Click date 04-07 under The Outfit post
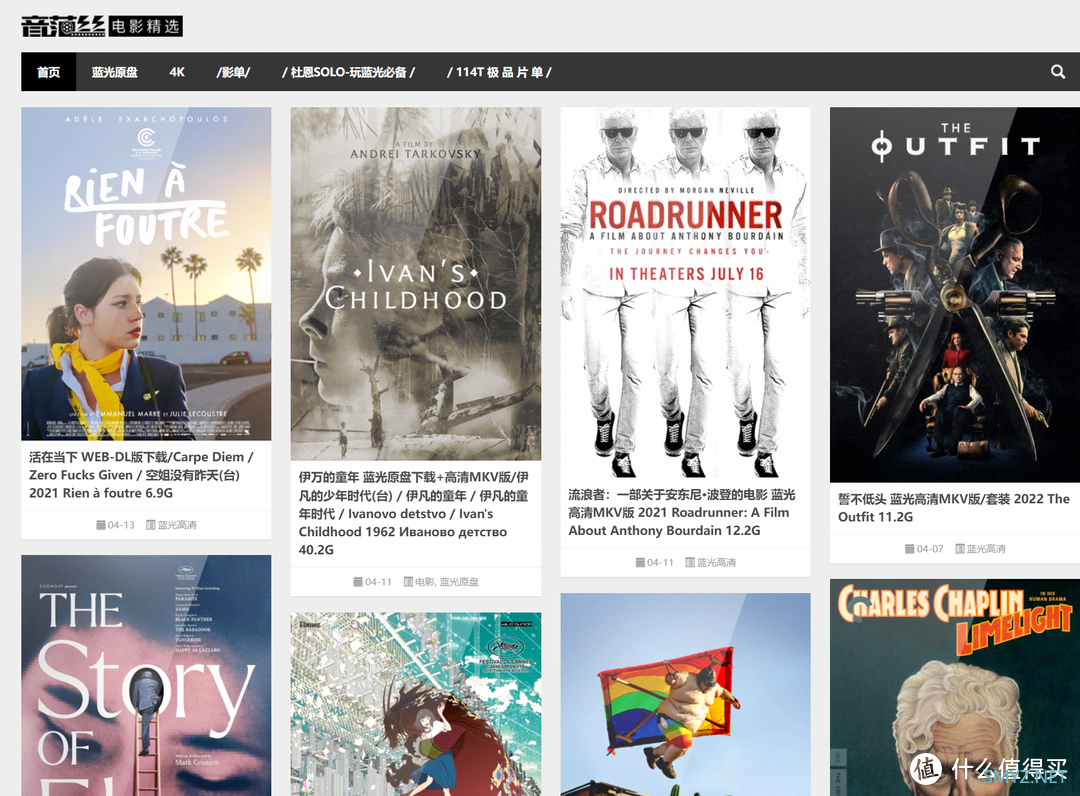Viewport: 1080px width, 796px height. (930, 549)
